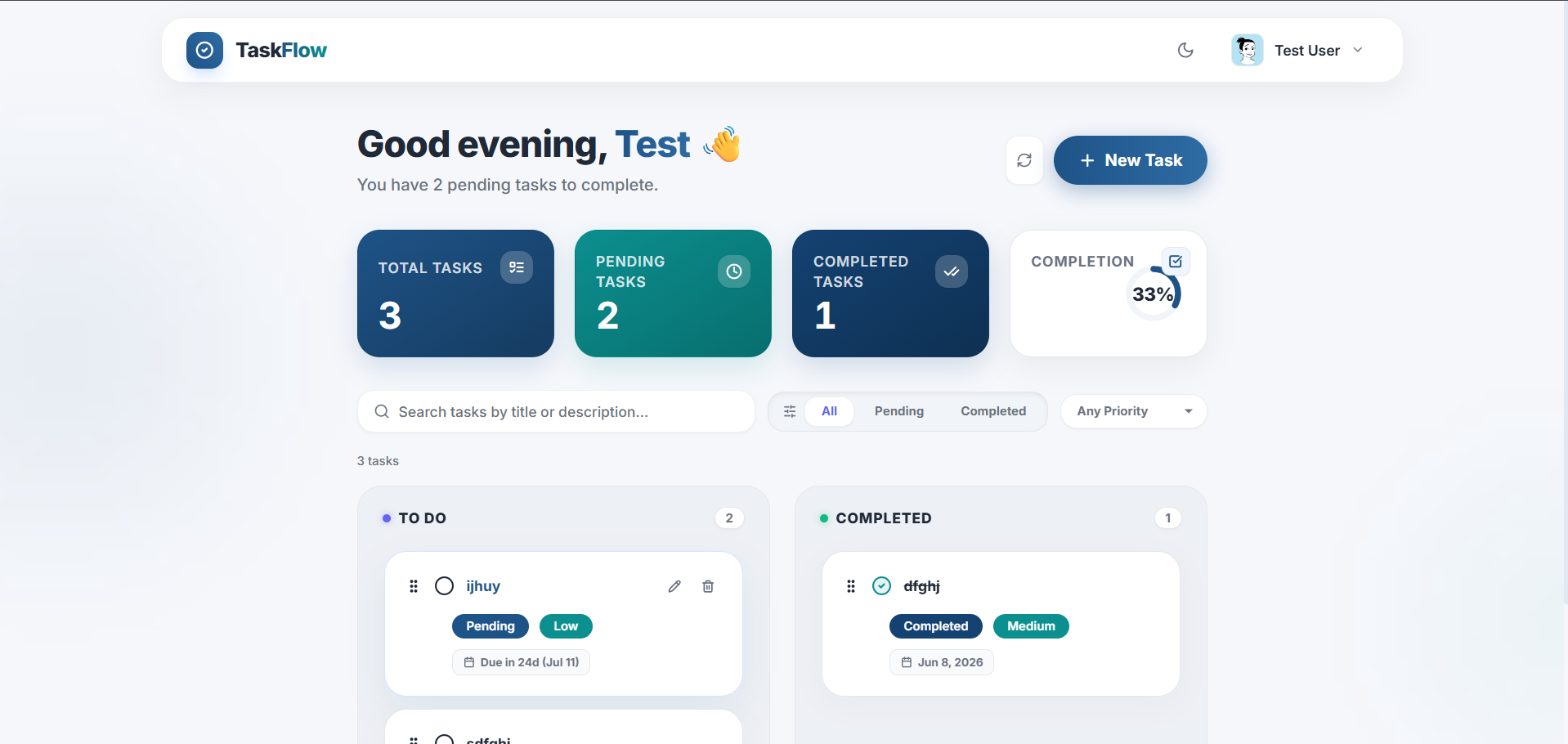Click the 33% completion progress ring

point(1153,294)
